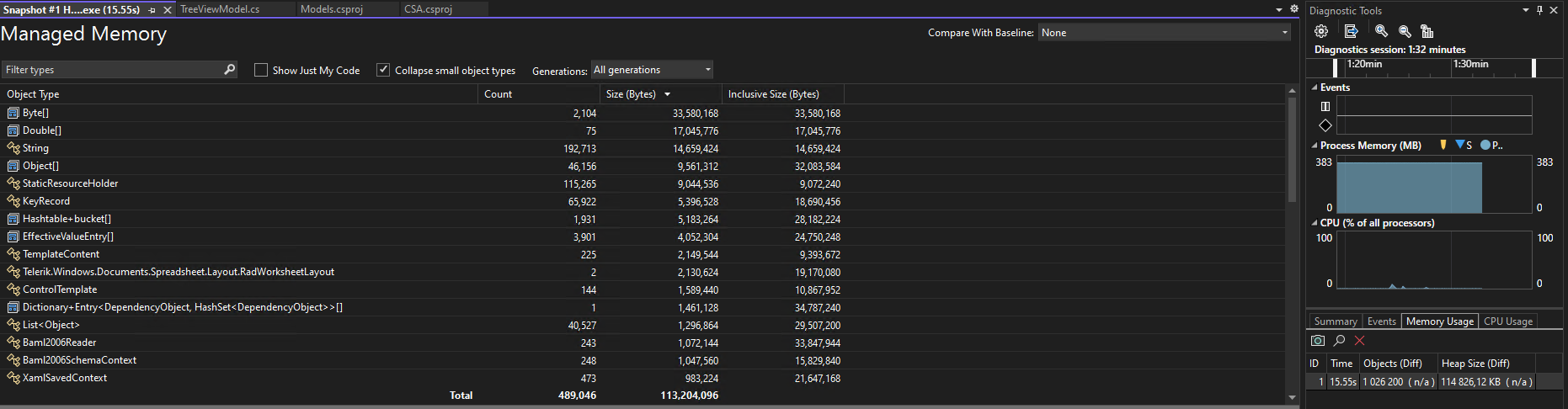Open Diagnostic Tools window position menu
The width and height of the screenshot is (1568, 409).
(x=1526, y=10)
